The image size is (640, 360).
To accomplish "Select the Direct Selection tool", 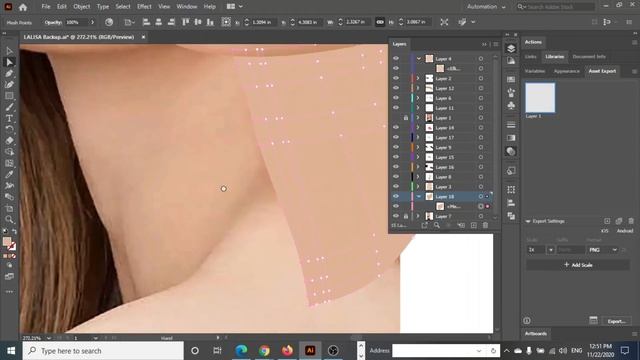I will (9, 62).
